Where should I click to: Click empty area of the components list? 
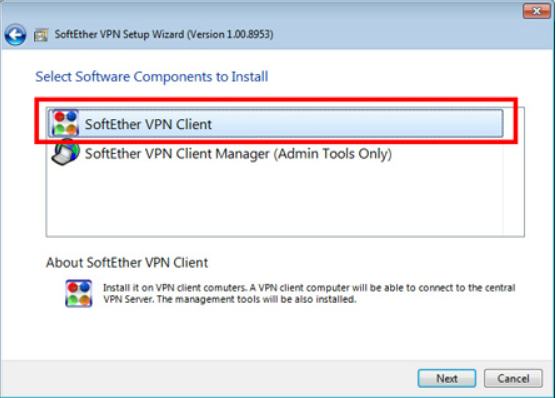tap(275, 202)
